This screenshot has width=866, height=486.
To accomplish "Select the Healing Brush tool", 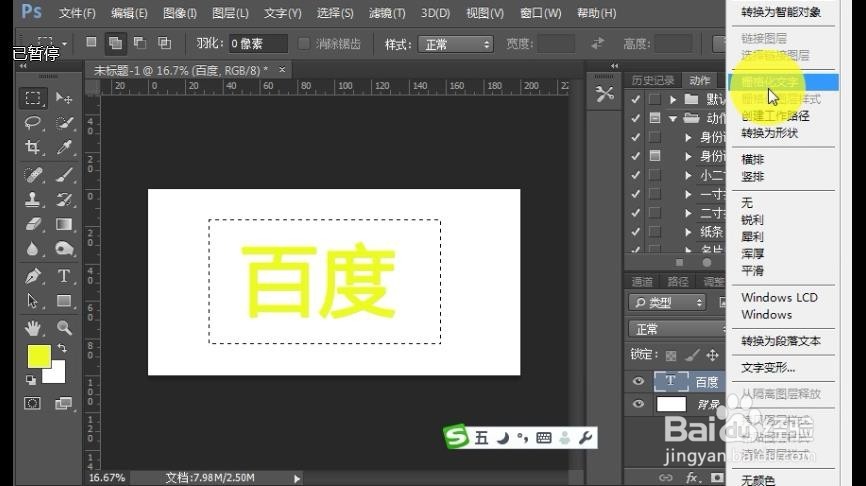I will 33,175.
